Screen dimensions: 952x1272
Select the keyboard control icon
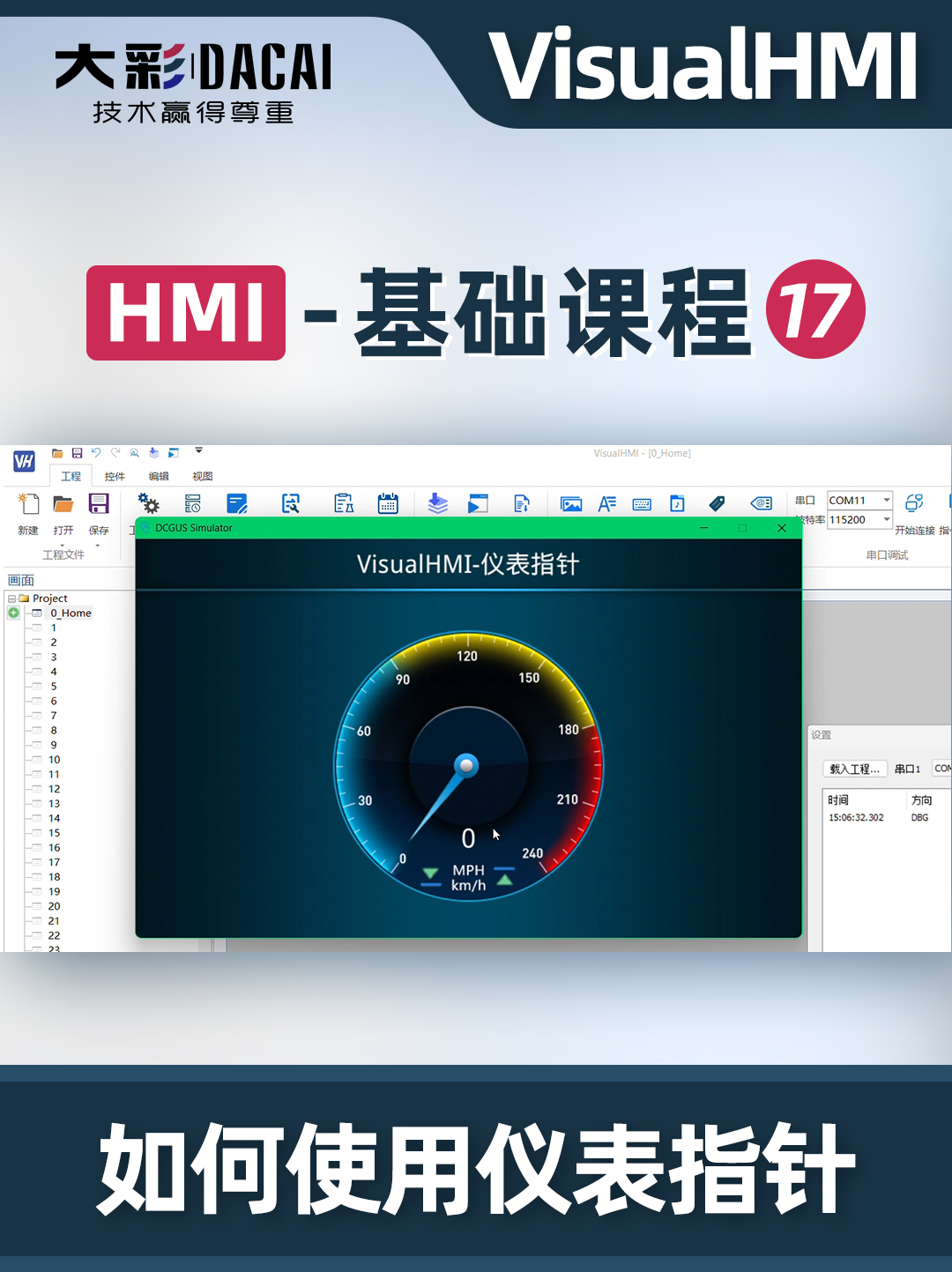pyautogui.click(x=642, y=503)
